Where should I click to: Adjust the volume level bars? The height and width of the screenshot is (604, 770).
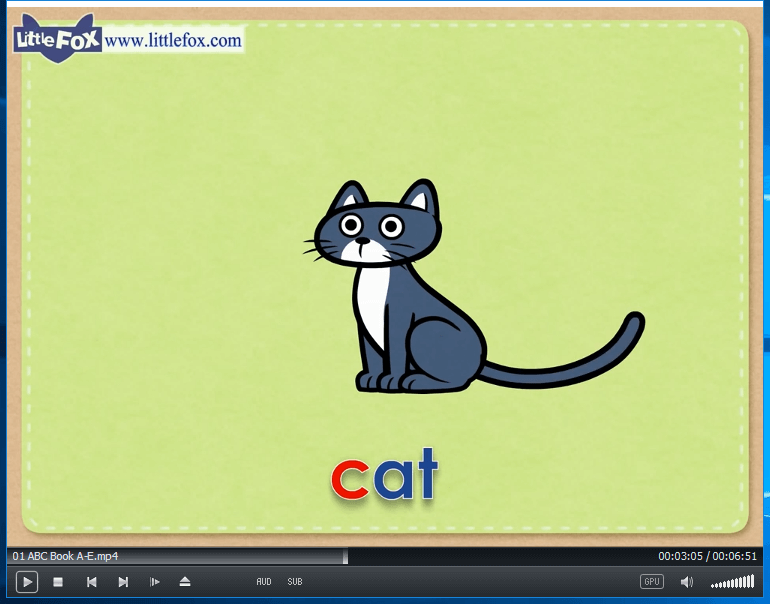733,582
